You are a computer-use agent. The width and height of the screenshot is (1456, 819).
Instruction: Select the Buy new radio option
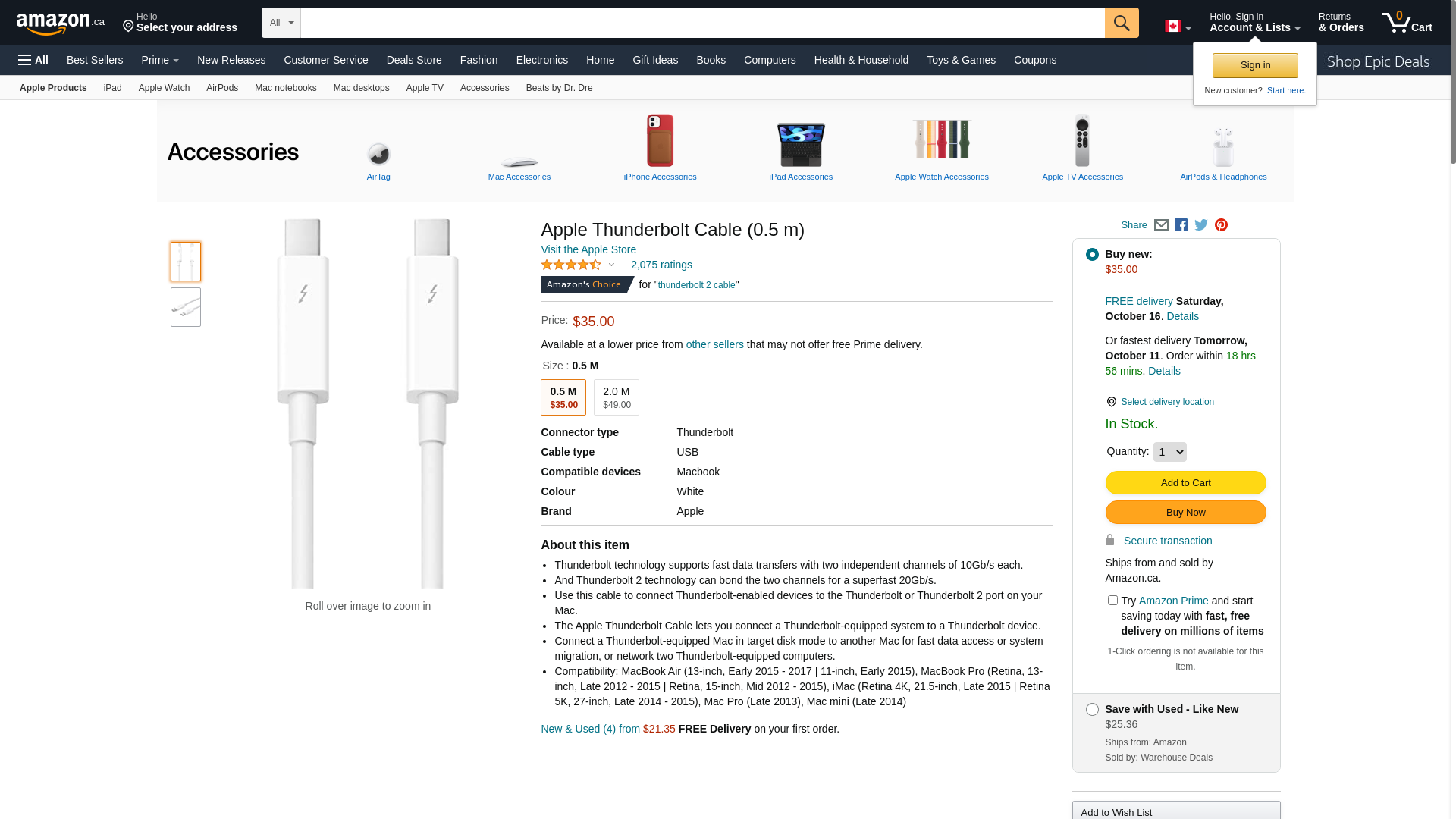[1092, 255]
